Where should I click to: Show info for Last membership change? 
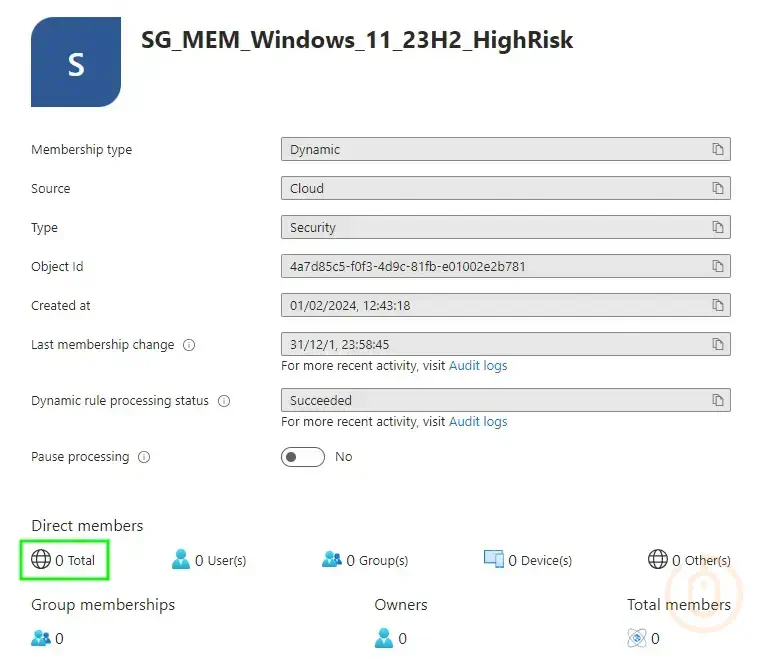(189, 345)
